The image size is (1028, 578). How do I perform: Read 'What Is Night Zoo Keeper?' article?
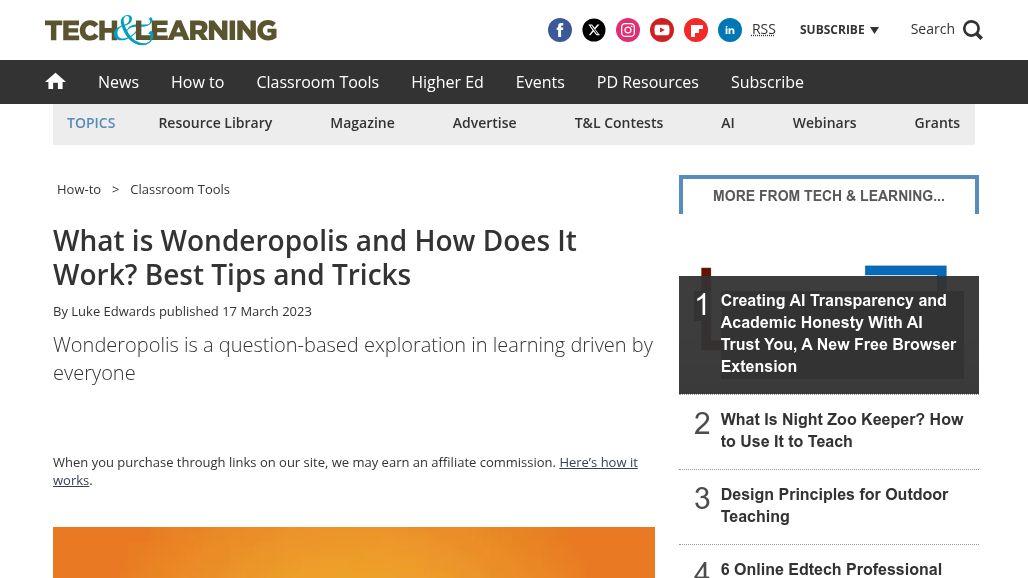842,431
